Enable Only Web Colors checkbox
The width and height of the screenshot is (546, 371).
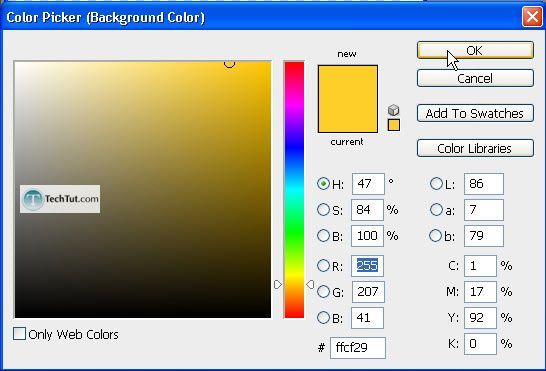click(x=19, y=333)
